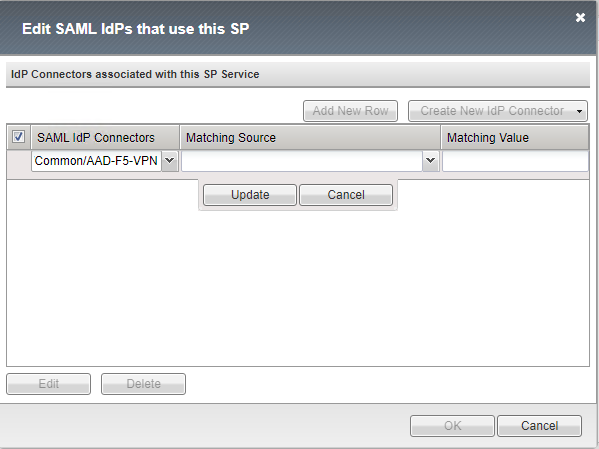The width and height of the screenshot is (599, 449).
Task: Click the IdP Connectors section header bar
Action: point(298,75)
